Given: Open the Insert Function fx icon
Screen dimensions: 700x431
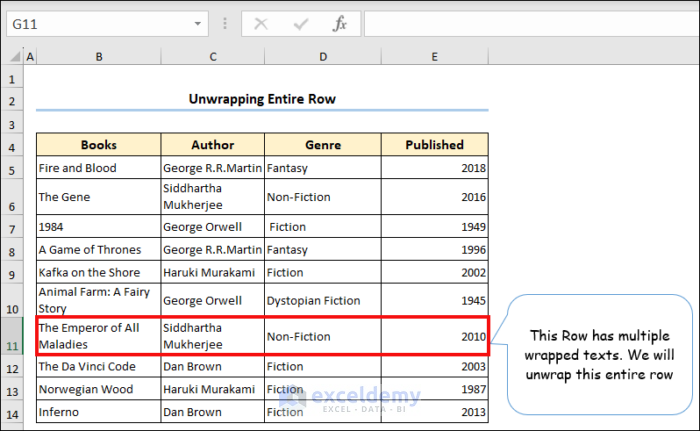Looking at the screenshot, I should pos(340,24).
